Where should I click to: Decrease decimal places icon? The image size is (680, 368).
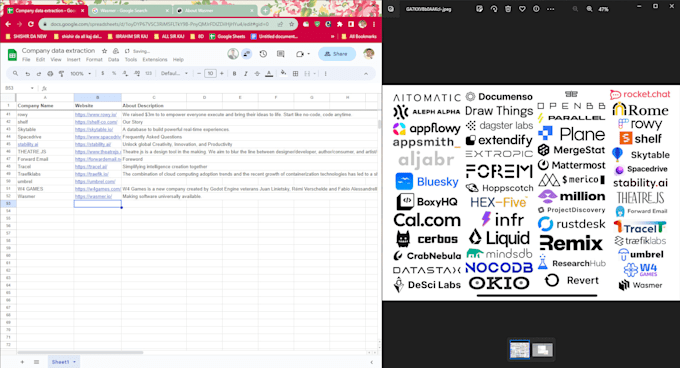125,74
